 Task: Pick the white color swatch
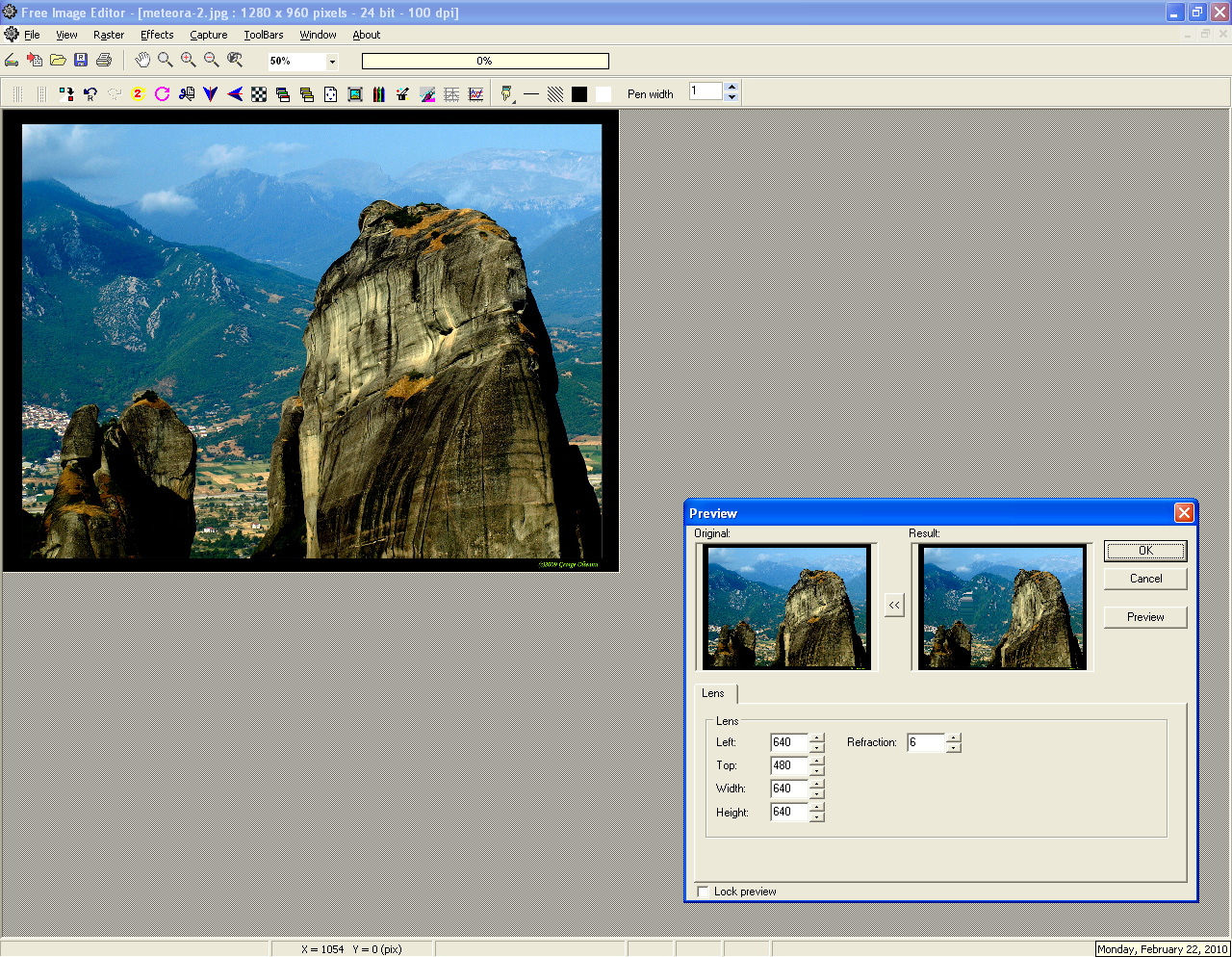point(603,94)
